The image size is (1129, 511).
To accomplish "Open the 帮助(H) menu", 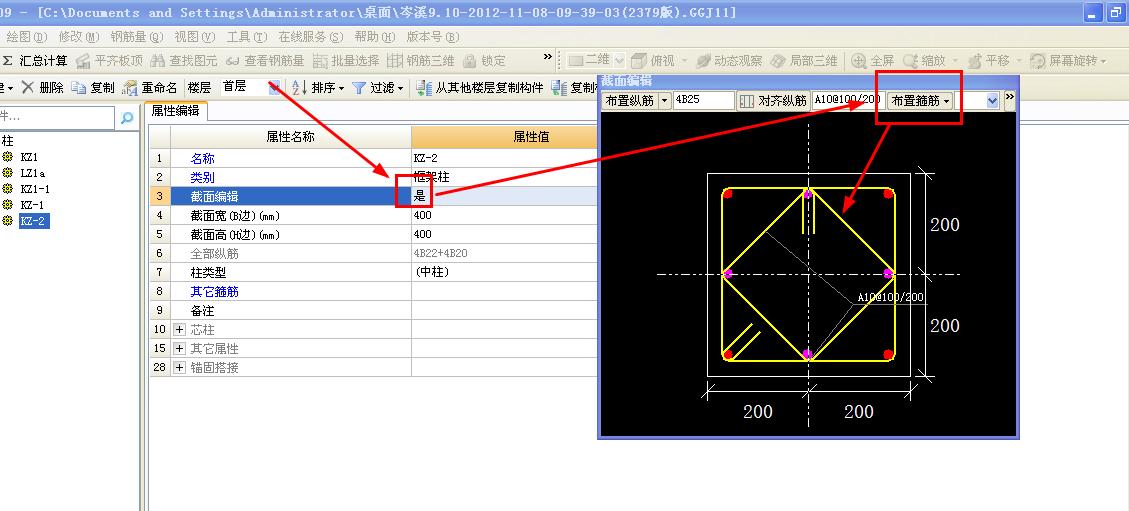I will (x=375, y=37).
